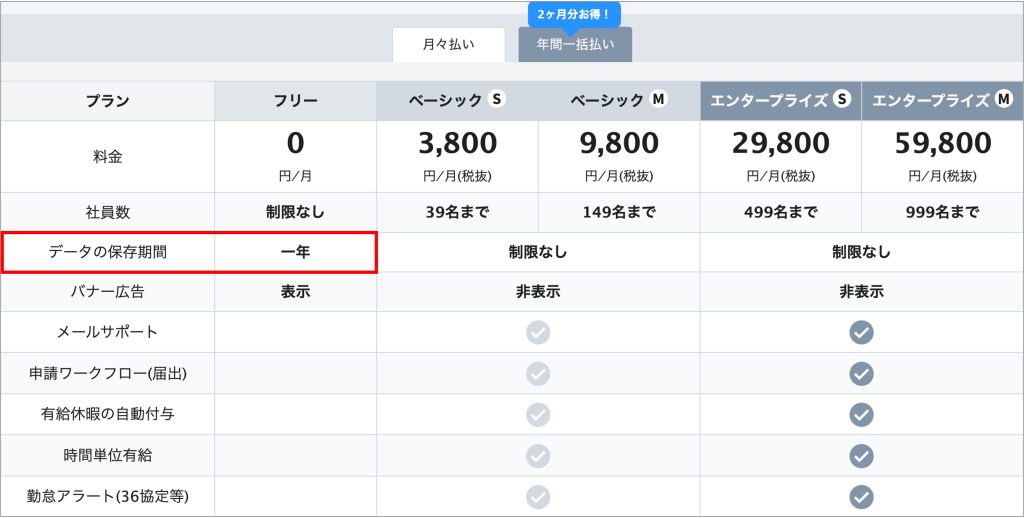Click the M badge beside エンタープライズ
This screenshot has width=1024, height=518.
pyautogui.click(x=1003, y=100)
